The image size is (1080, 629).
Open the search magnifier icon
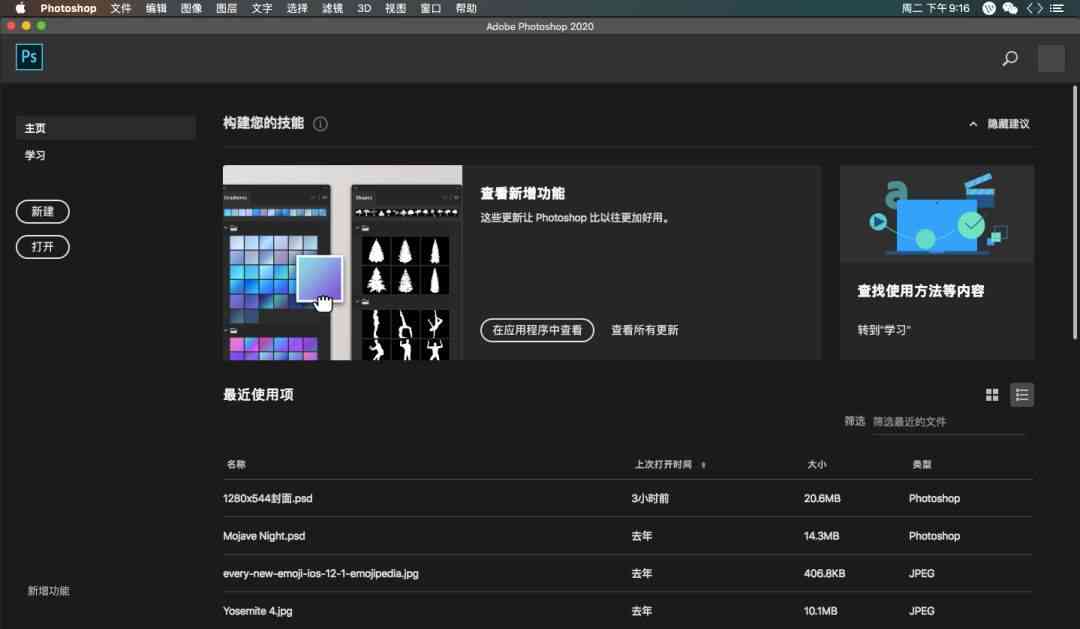pyautogui.click(x=1010, y=59)
